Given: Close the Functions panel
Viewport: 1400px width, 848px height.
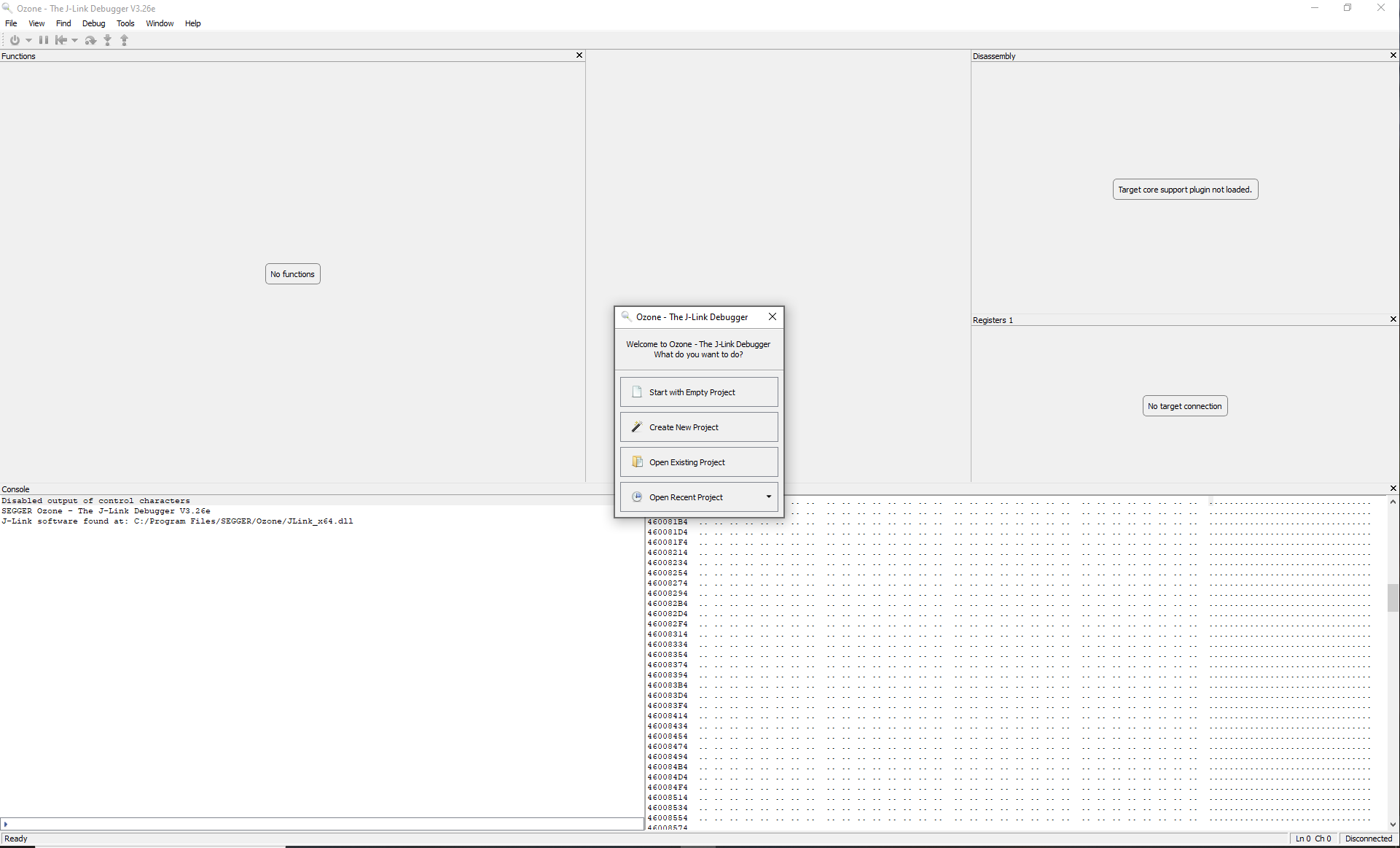Looking at the screenshot, I should coord(579,55).
